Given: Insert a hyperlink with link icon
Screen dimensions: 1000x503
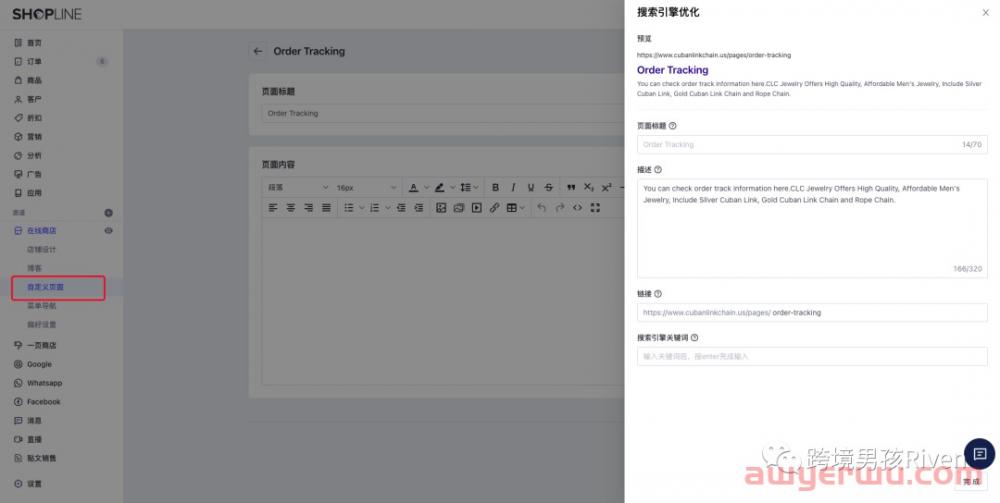Looking at the screenshot, I should [x=493, y=208].
